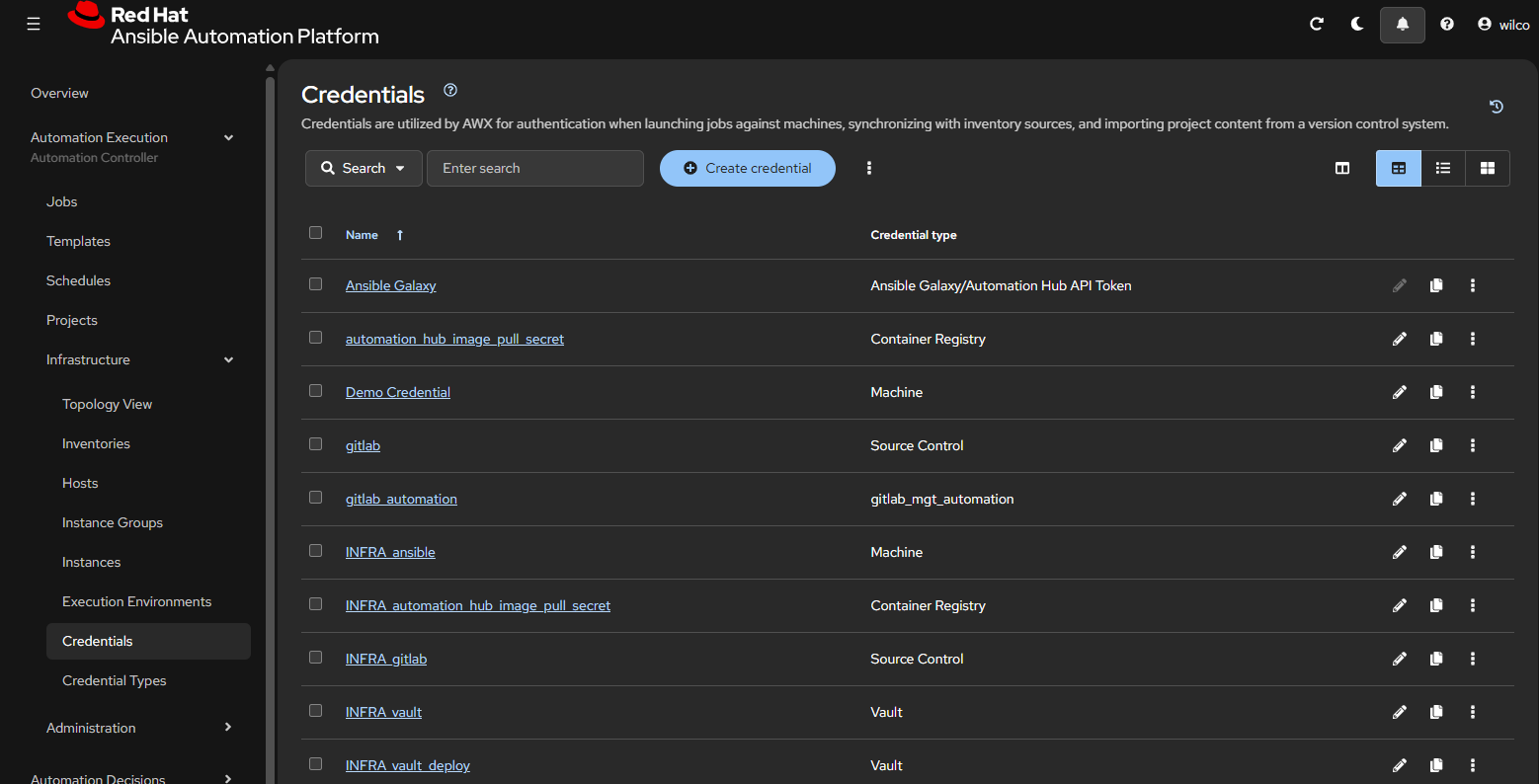This screenshot has height=784, width=1539.
Task: Open the activity stream history icon
Action: 1496,106
